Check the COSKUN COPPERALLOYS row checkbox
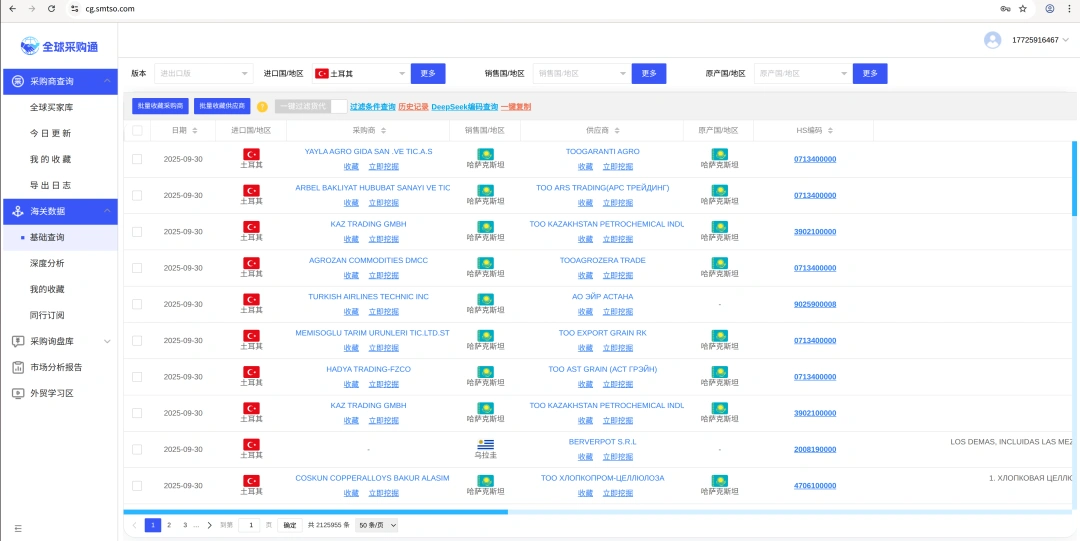Image resolution: width=1080 pixels, height=541 pixels. click(137, 486)
